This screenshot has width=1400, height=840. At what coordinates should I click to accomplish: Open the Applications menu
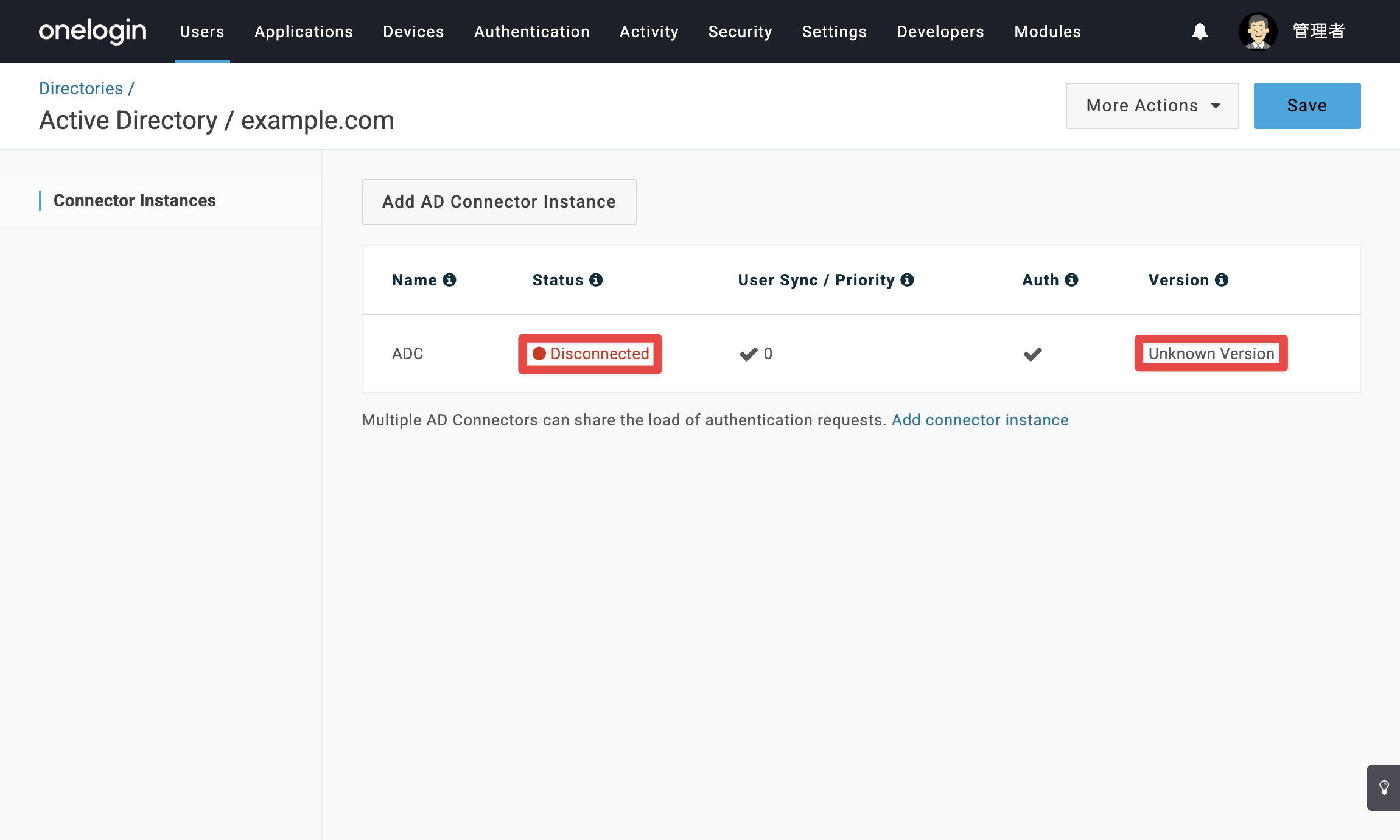click(304, 32)
